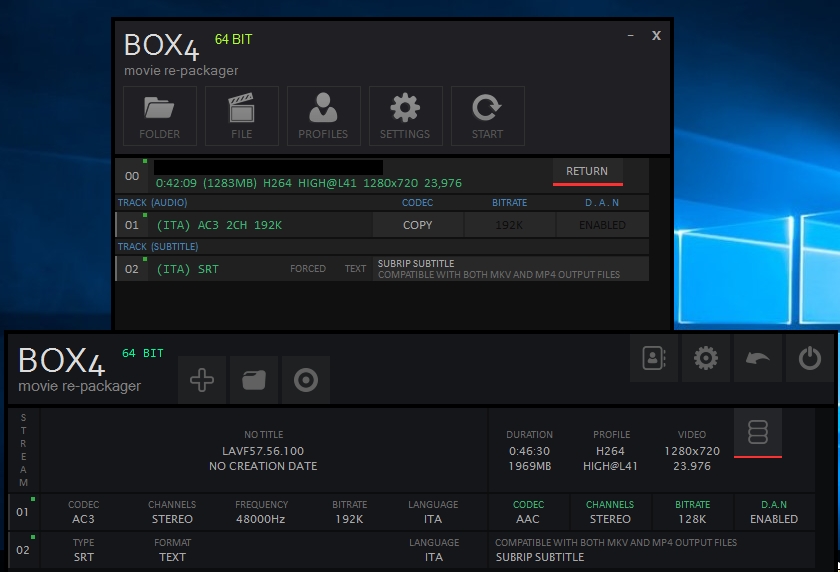Click the 00 video row number in upper window
Screen dimensions: 840x572
point(132,176)
